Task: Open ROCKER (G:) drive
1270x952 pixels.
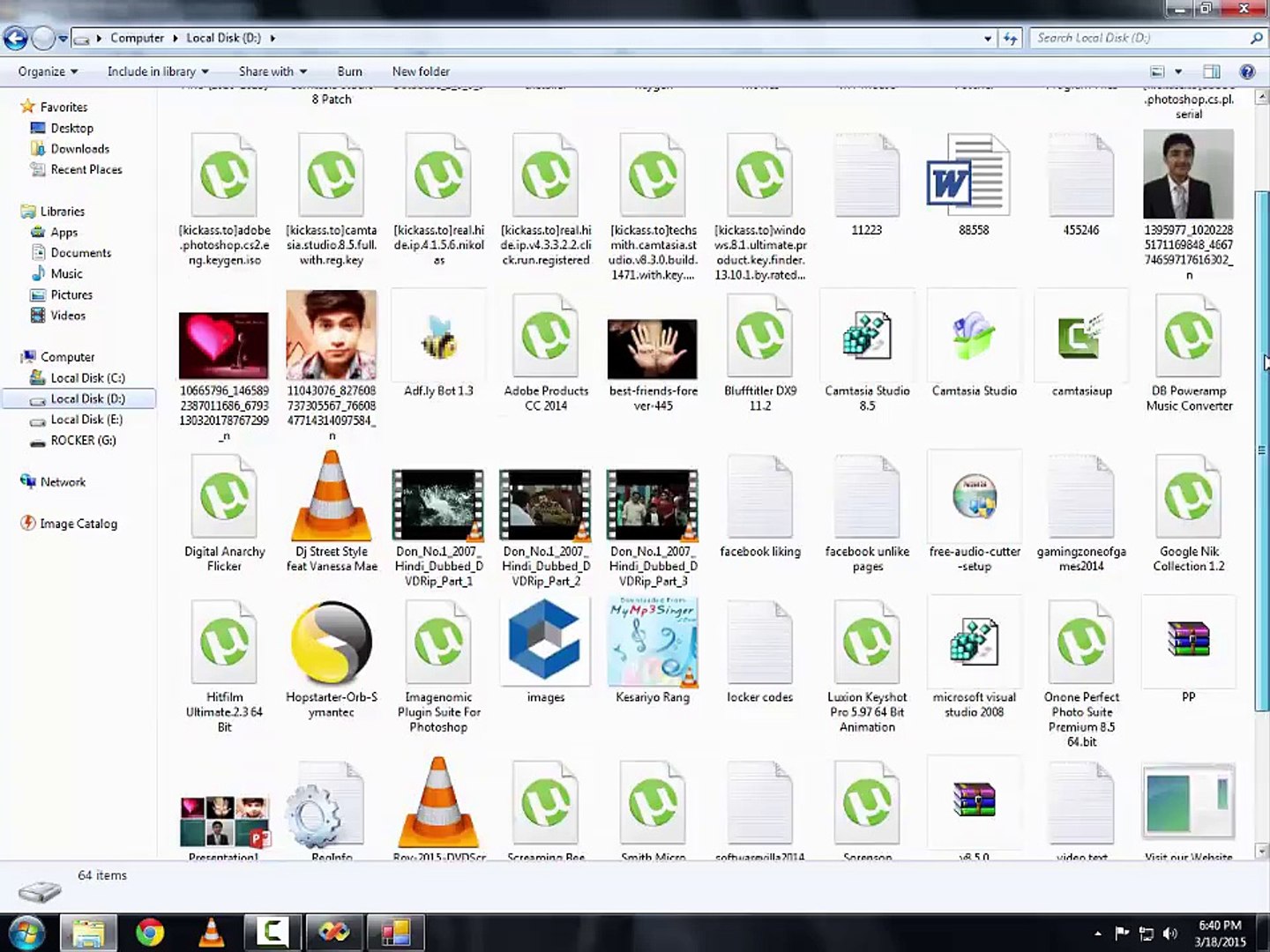Action: pyautogui.click(x=83, y=441)
